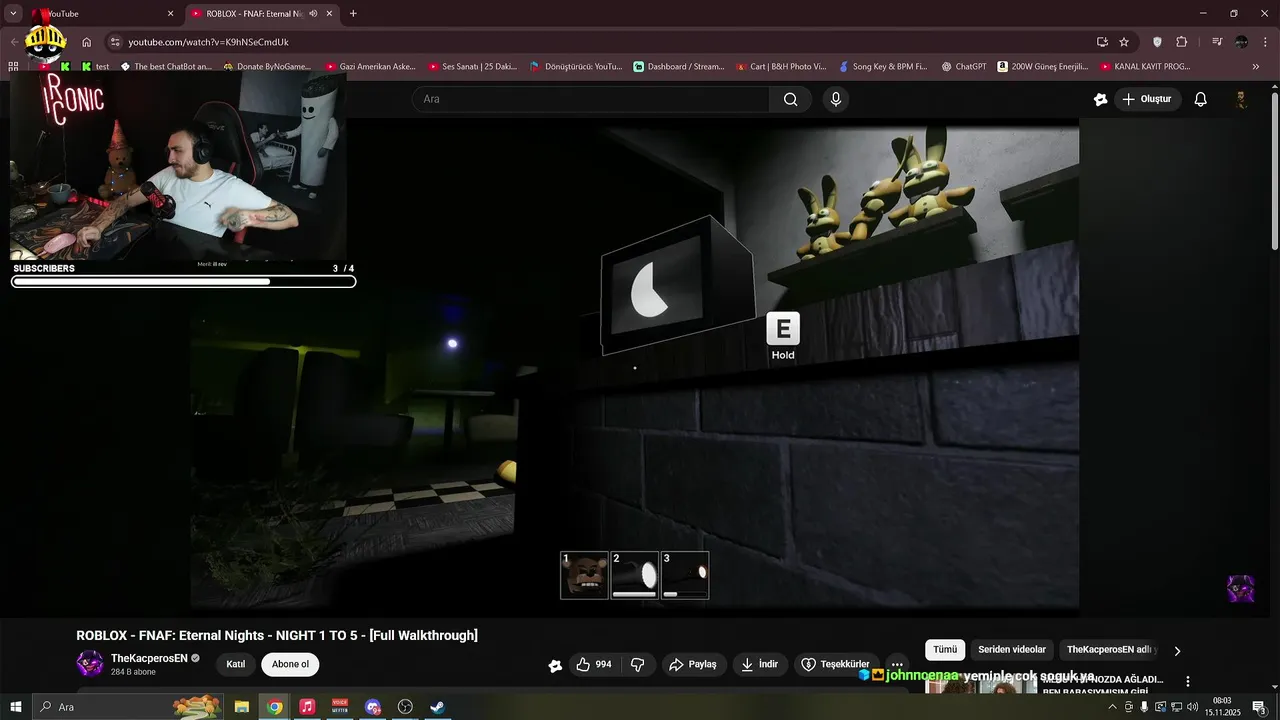
Task: Open Chrome media control icon
Action: coord(1217,42)
